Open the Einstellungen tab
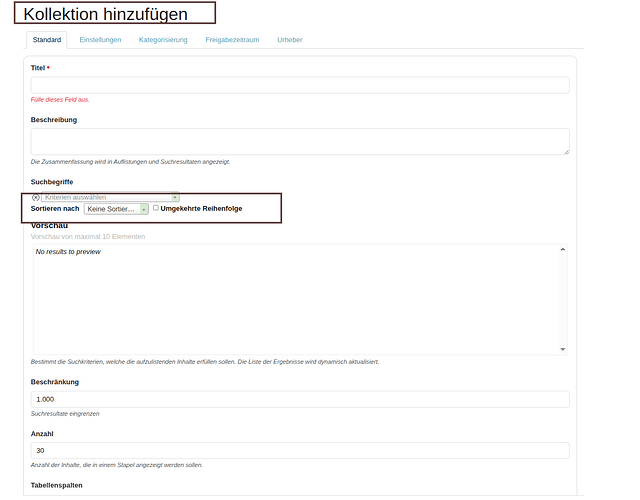Viewport: 640px width, 500px height. click(100, 40)
